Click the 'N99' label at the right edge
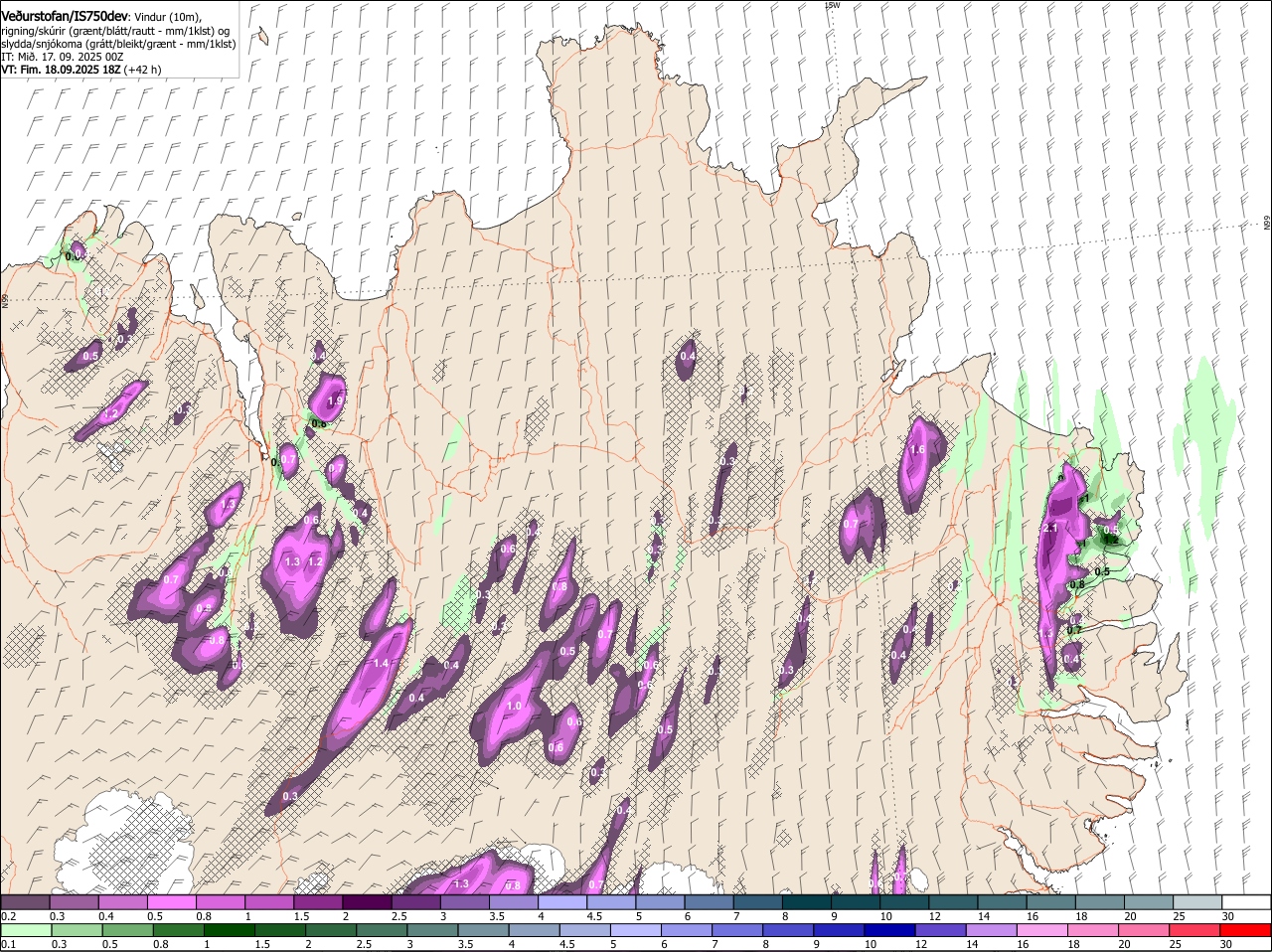The image size is (1272, 952). tap(1267, 224)
